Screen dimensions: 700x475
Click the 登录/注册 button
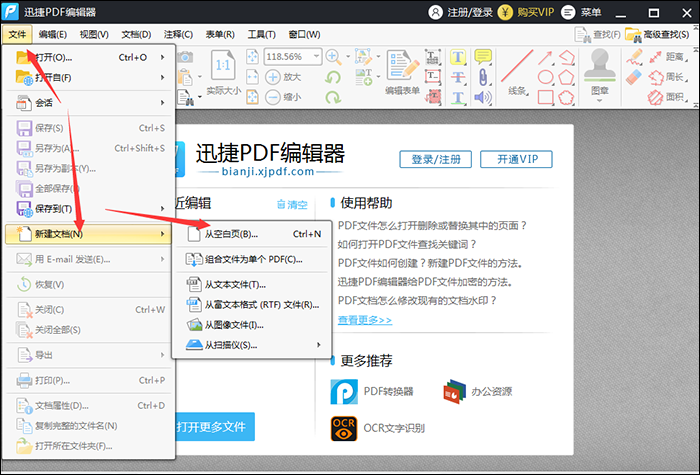(435, 159)
